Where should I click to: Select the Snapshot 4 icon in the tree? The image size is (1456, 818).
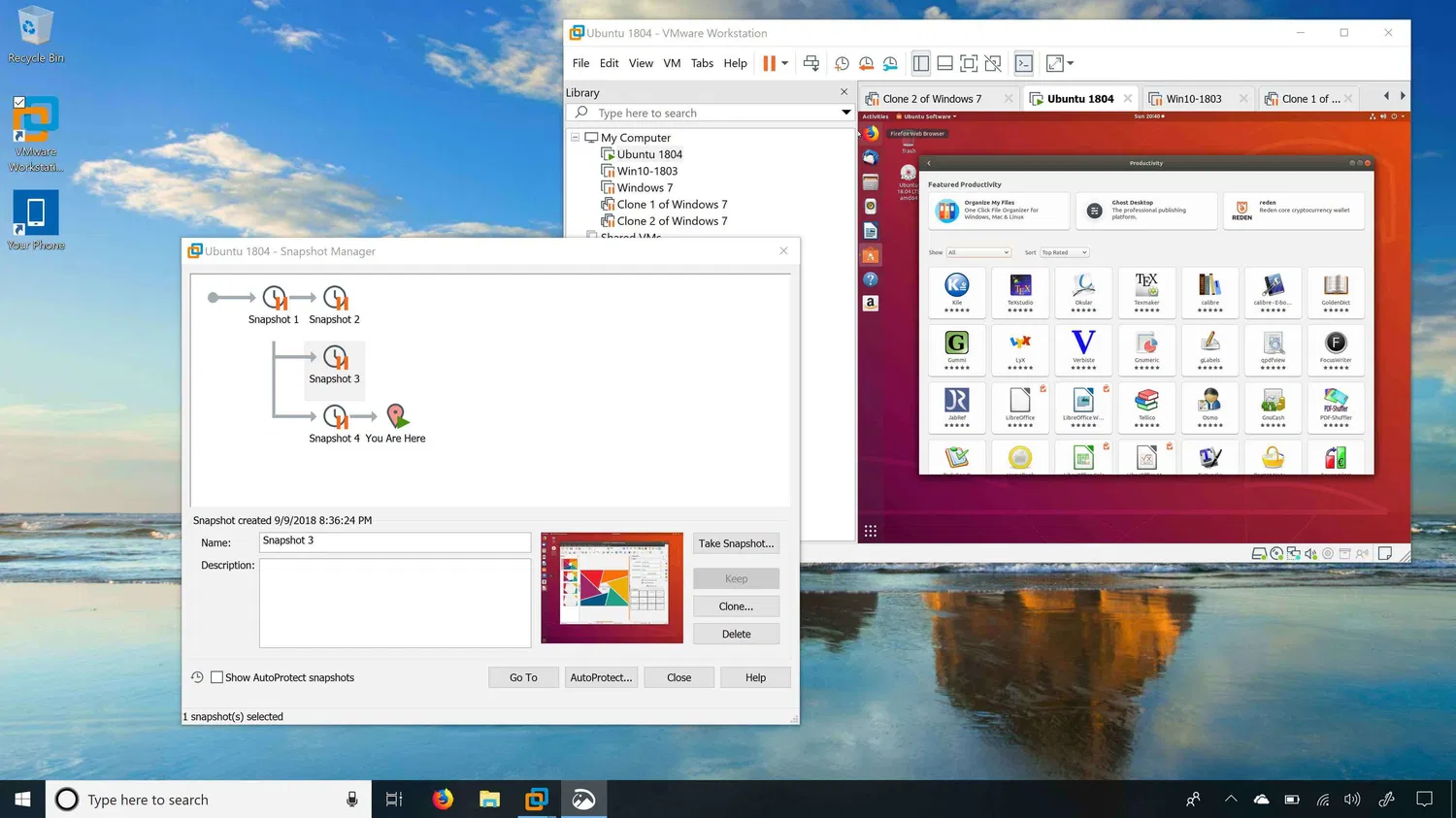click(x=336, y=416)
